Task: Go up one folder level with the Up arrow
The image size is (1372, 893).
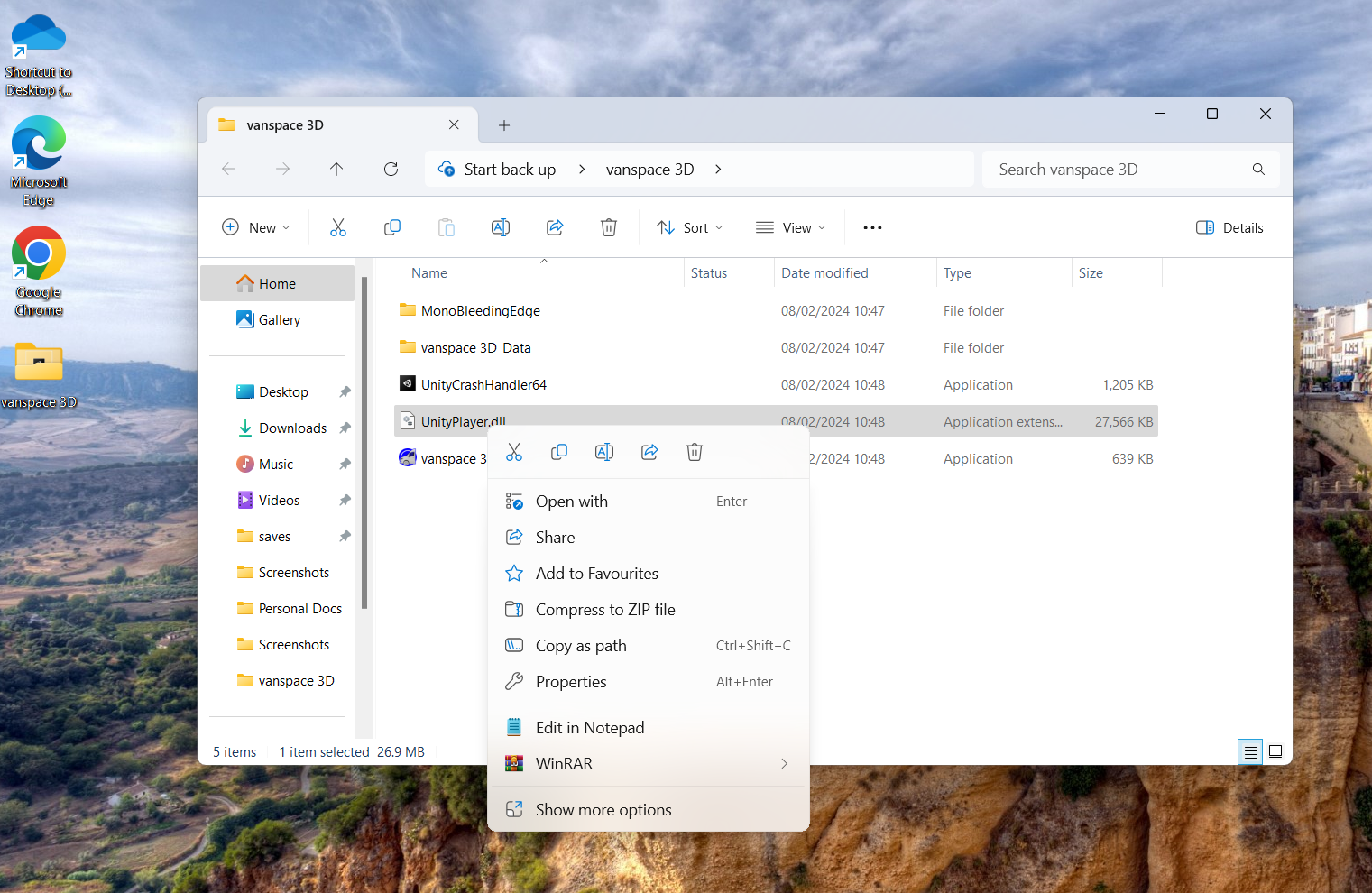Action: [336, 169]
